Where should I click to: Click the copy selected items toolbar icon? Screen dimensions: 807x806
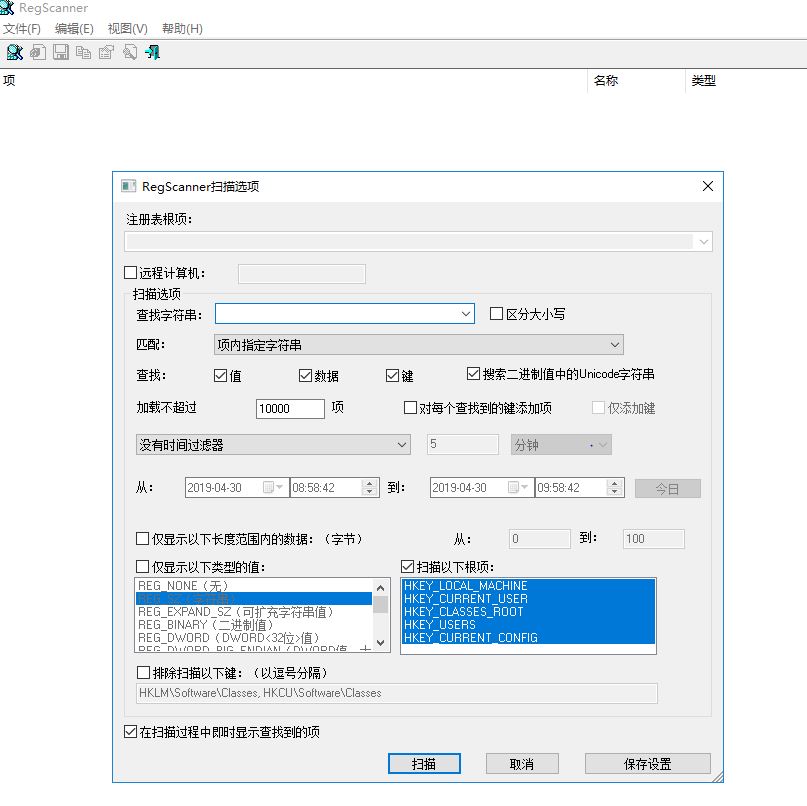click(84, 52)
